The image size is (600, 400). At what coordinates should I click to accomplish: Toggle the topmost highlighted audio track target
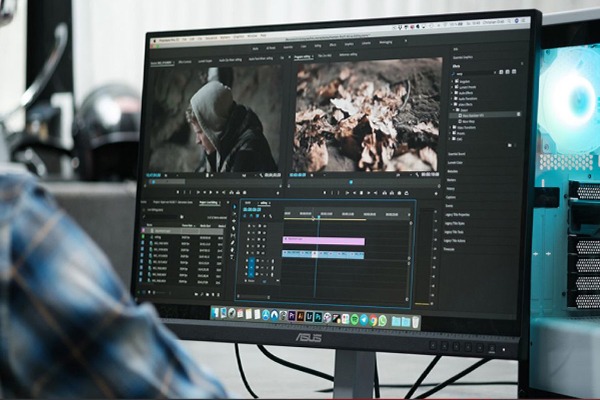point(251,261)
